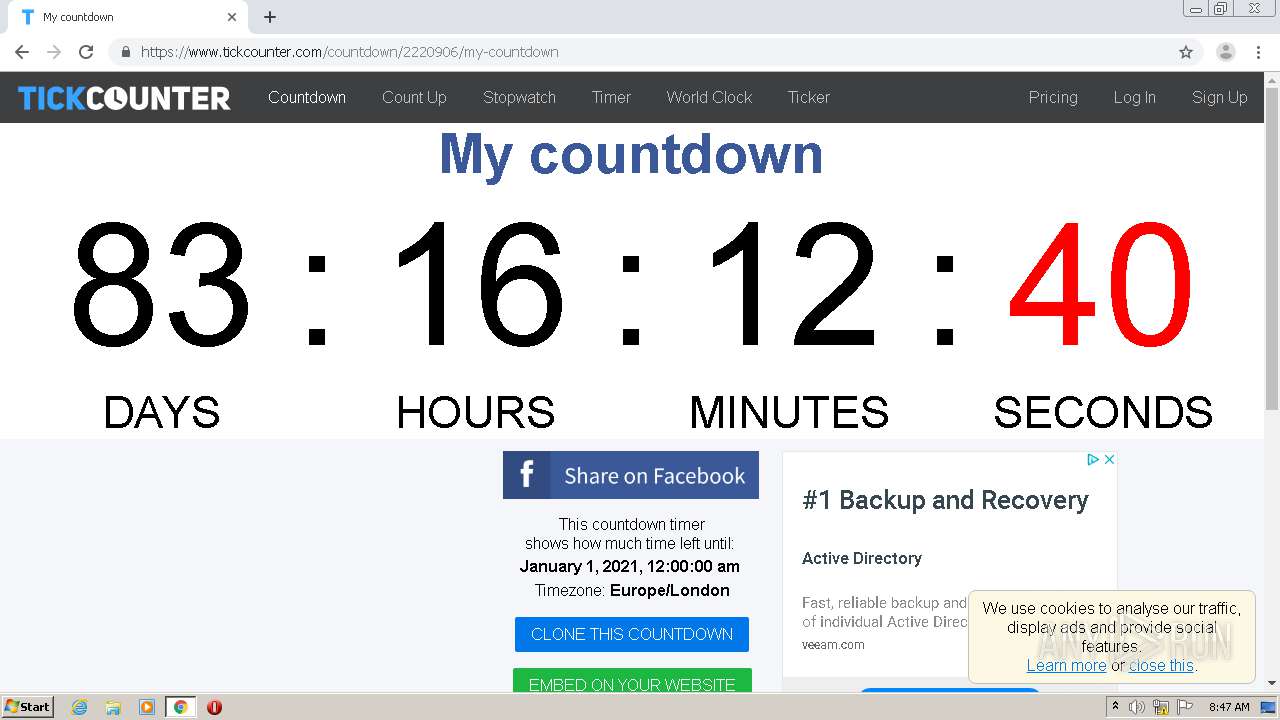The image size is (1280, 720).
Task: Click the red Opera icon in taskbar
Action: point(214,707)
